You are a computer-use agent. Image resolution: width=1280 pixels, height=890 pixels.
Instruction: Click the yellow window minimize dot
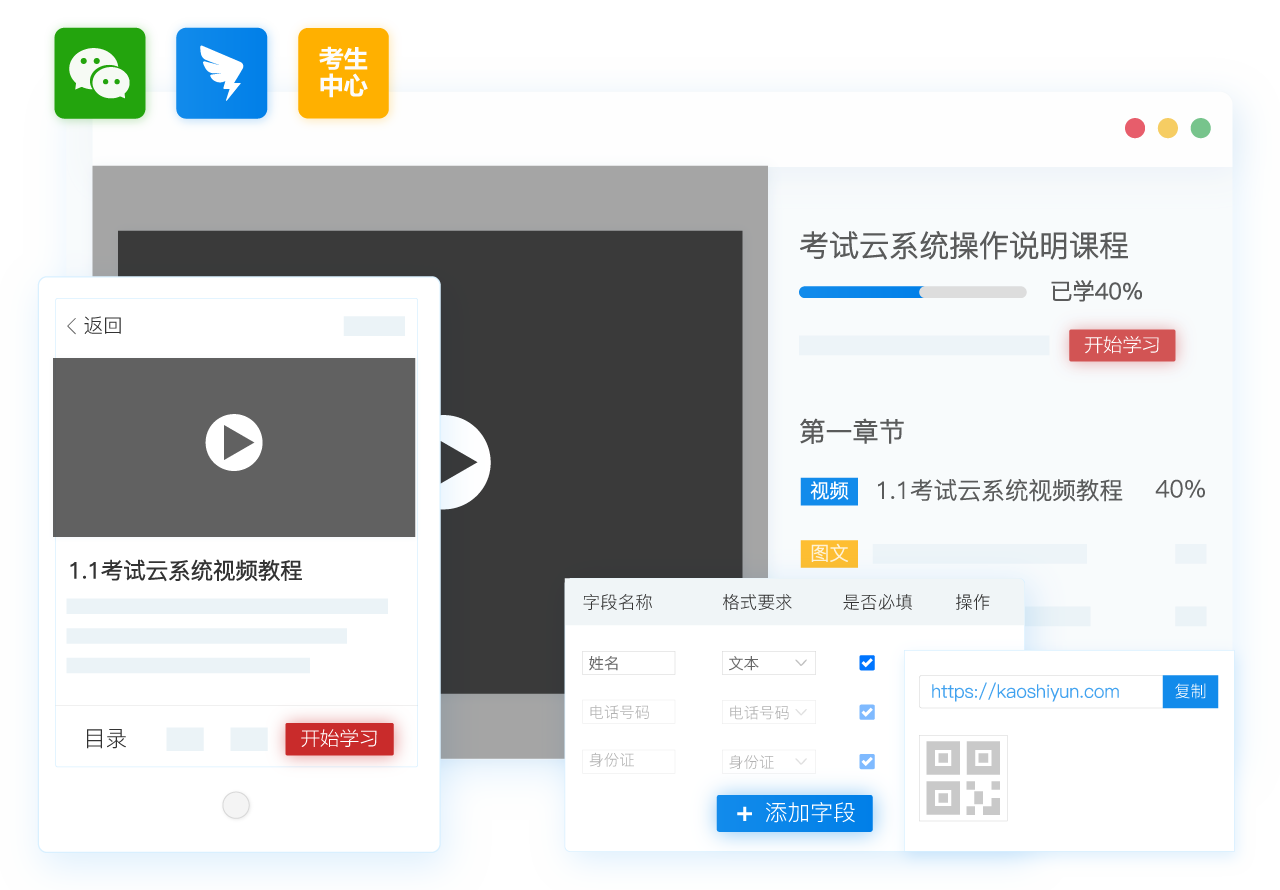click(x=1168, y=128)
